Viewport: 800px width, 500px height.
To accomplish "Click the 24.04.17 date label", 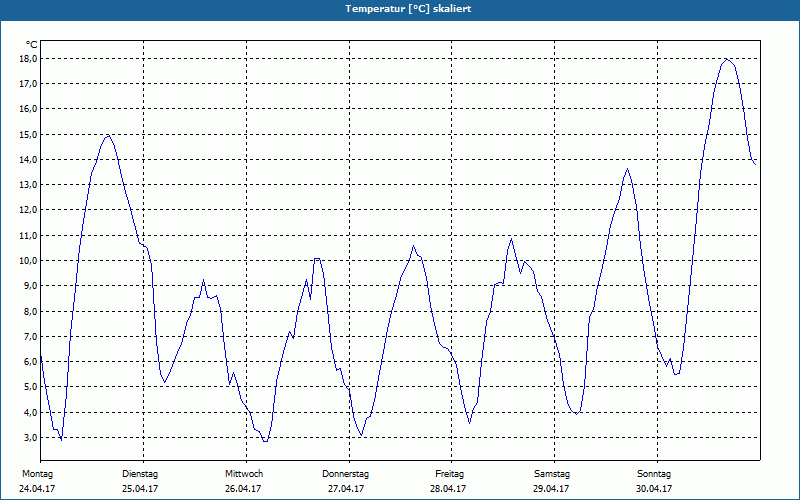I will 37,489.
